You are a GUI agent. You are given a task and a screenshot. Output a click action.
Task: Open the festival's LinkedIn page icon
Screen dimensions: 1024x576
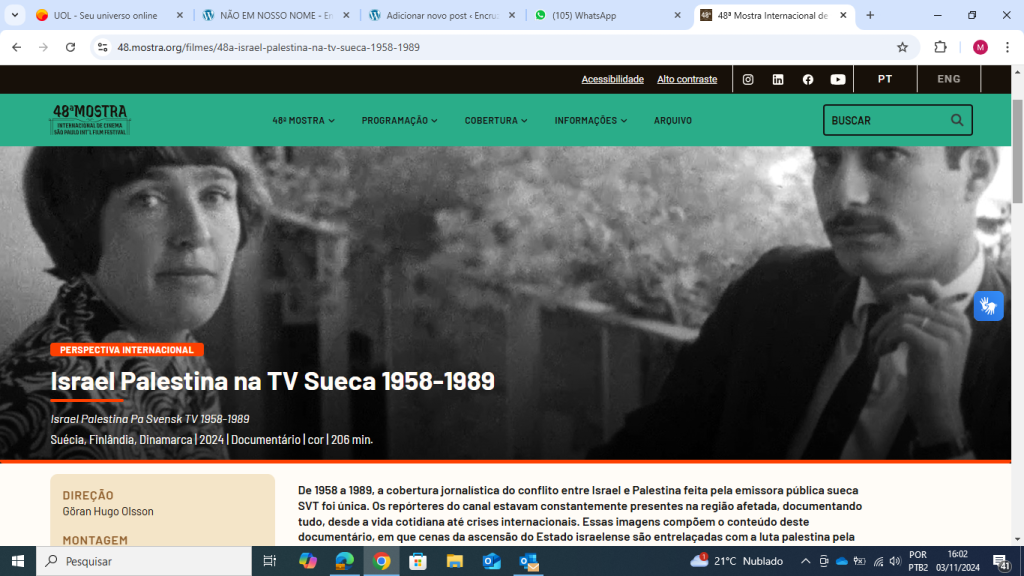(778, 80)
